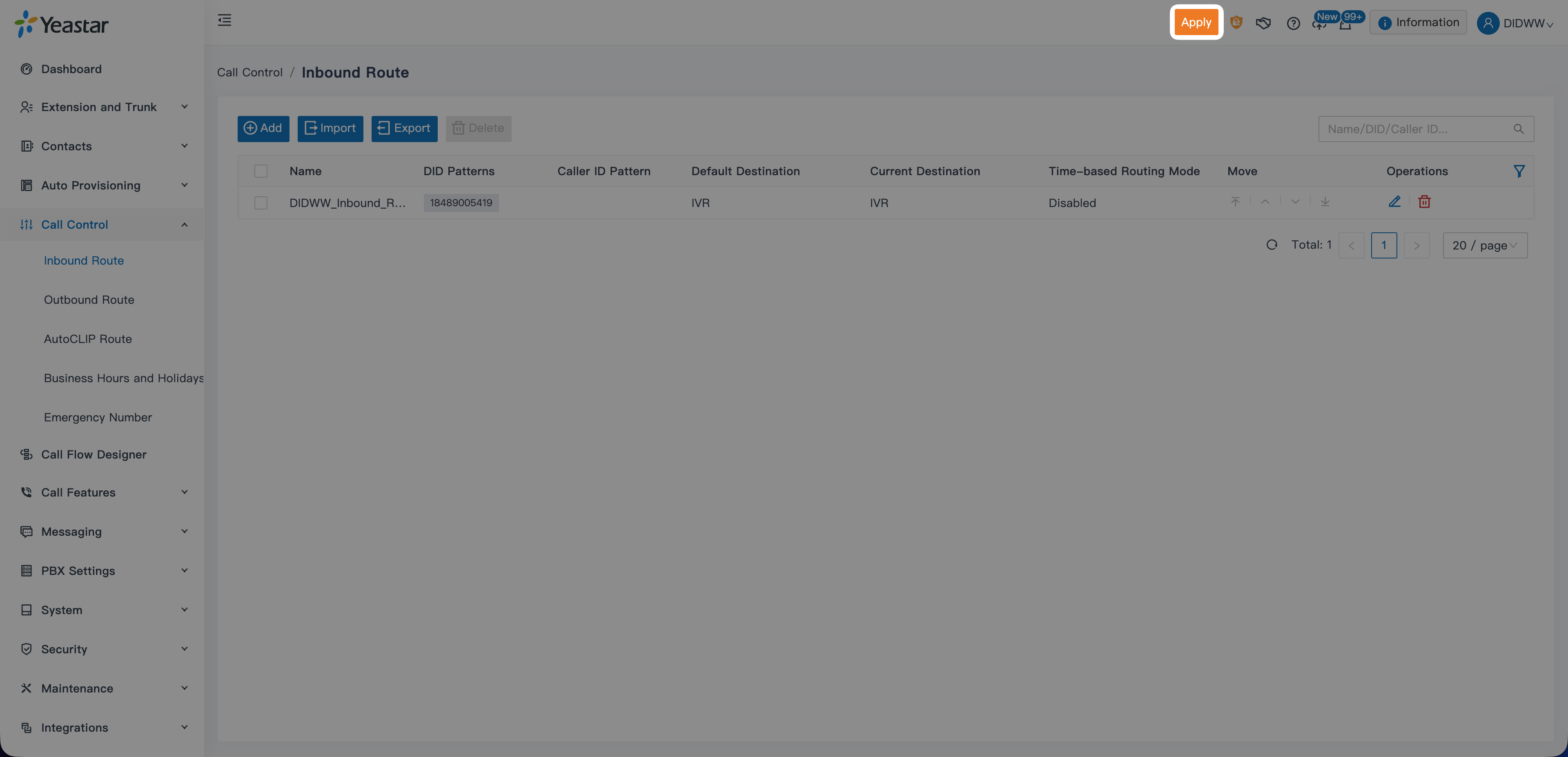Select the DIDWW_Inbound route row checkbox
The width and height of the screenshot is (1568, 757).
click(x=261, y=203)
